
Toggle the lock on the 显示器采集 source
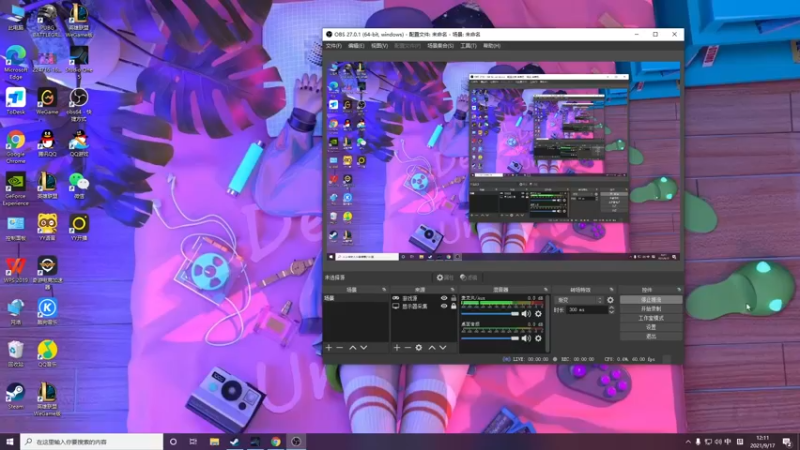point(454,306)
